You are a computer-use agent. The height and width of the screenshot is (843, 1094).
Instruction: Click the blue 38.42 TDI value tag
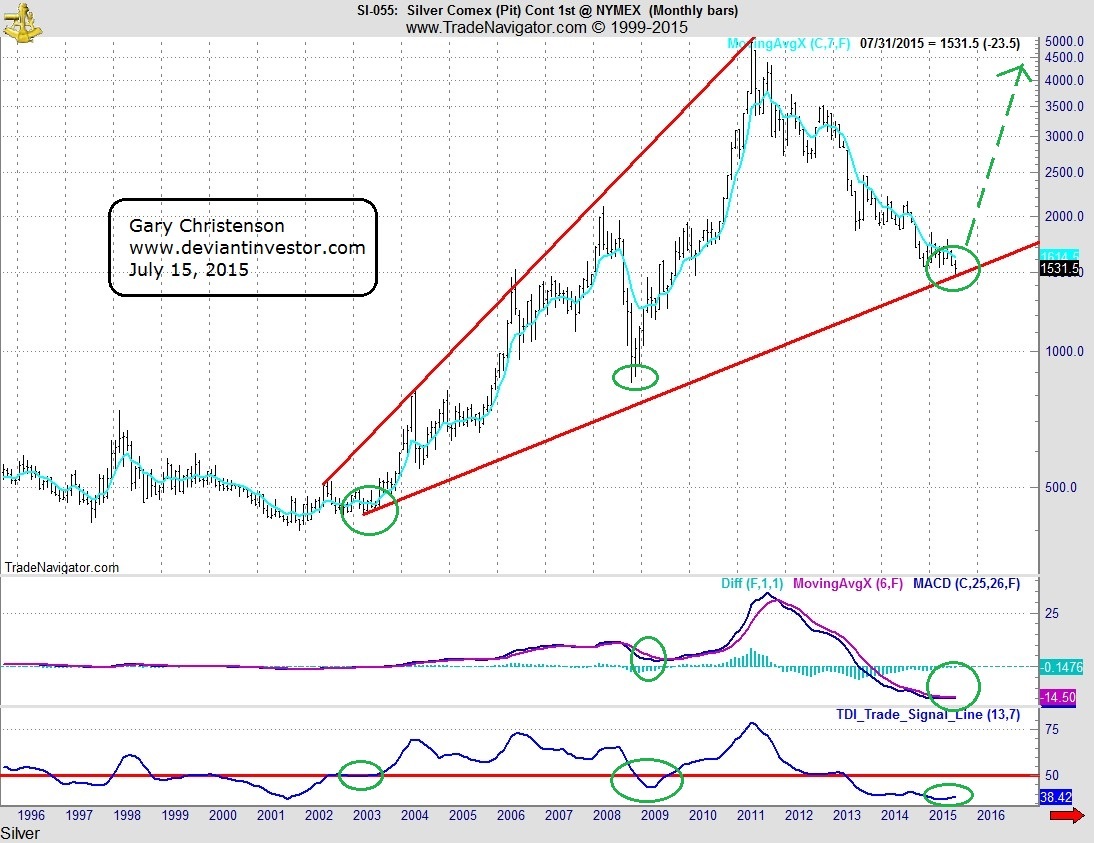coord(1055,797)
